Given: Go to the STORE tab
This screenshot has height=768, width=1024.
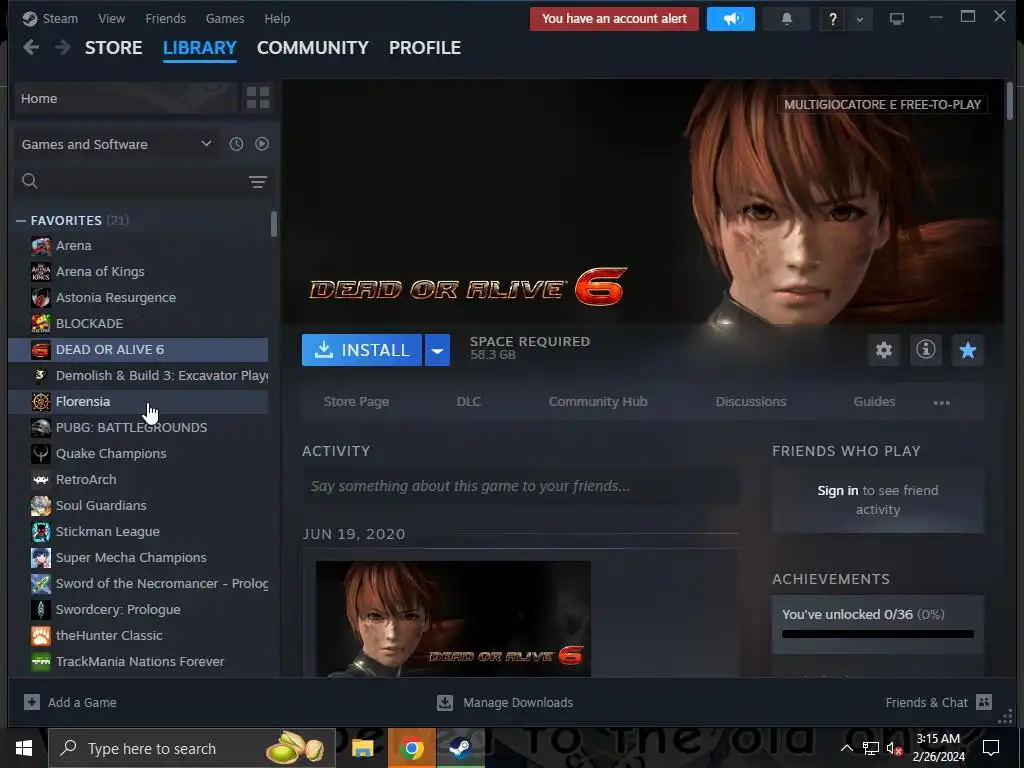Looking at the screenshot, I should pyautogui.click(x=114, y=48).
